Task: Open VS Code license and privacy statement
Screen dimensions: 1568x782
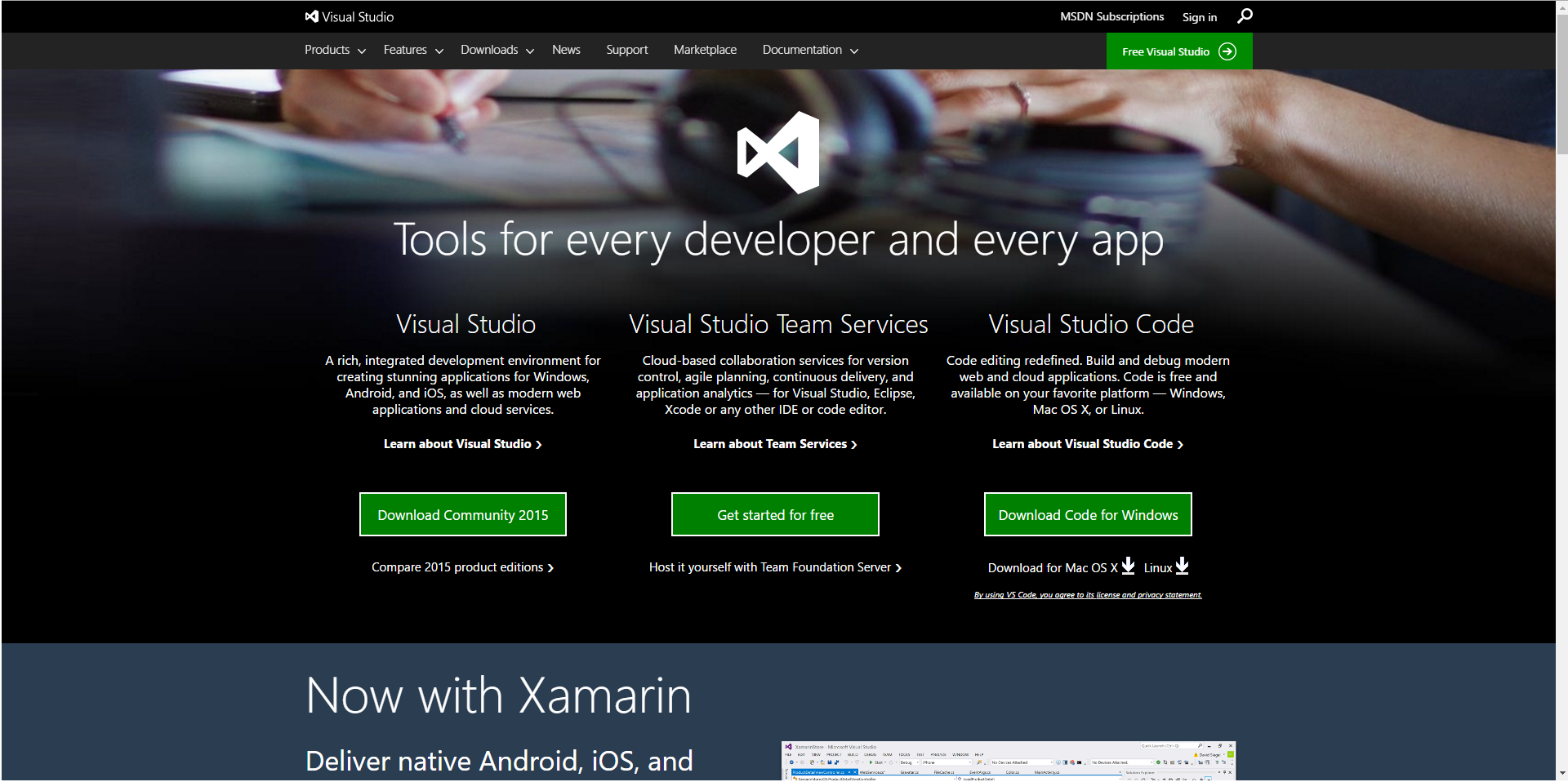Action: [1088, 595]
